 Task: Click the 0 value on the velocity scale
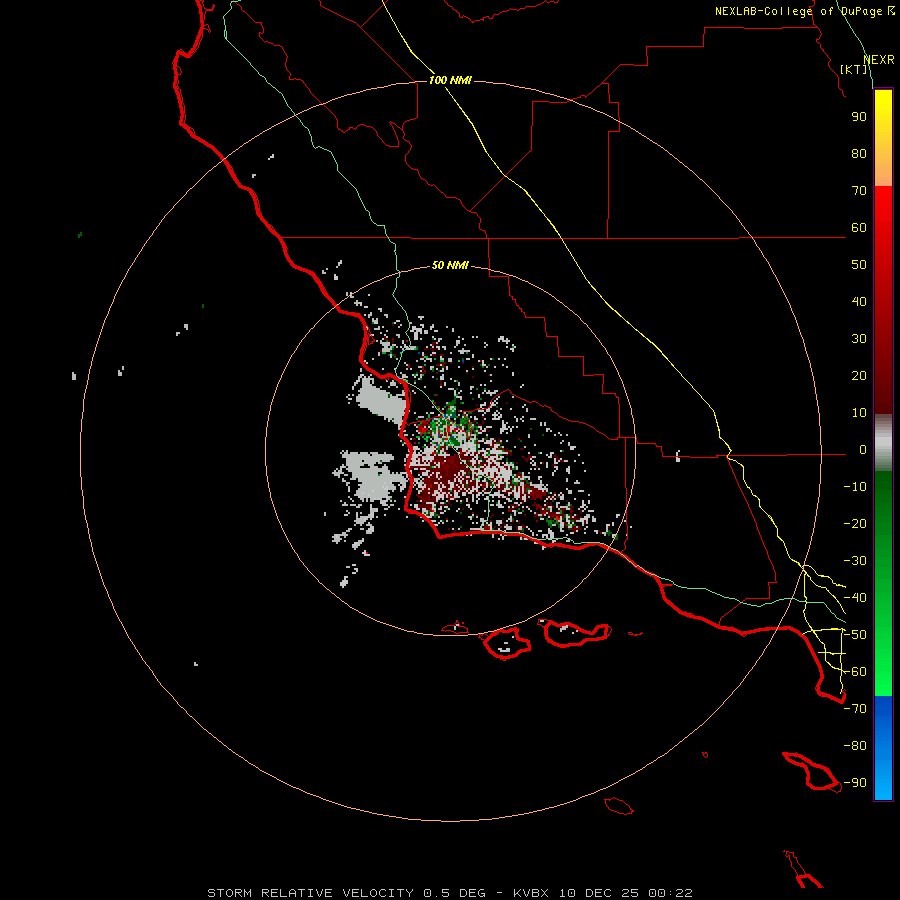[x=863, y=450]
